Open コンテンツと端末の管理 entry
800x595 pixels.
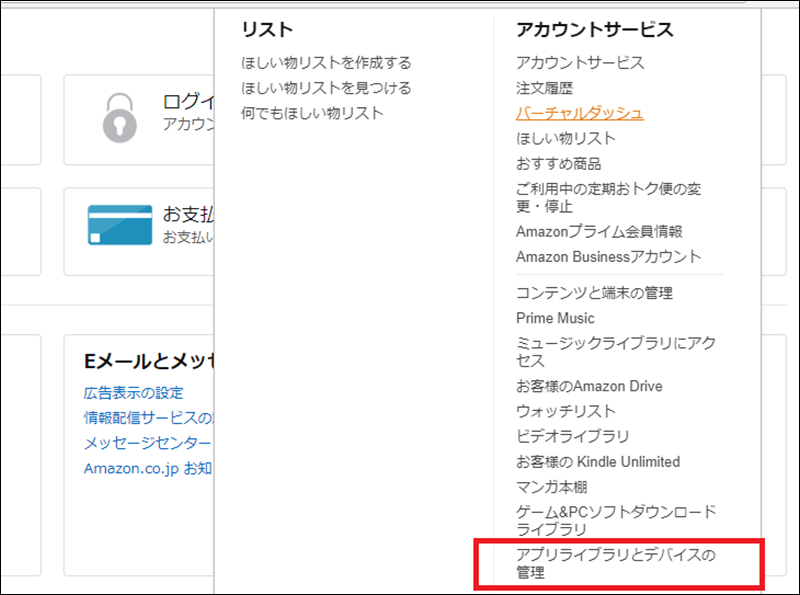click(594, 293)
